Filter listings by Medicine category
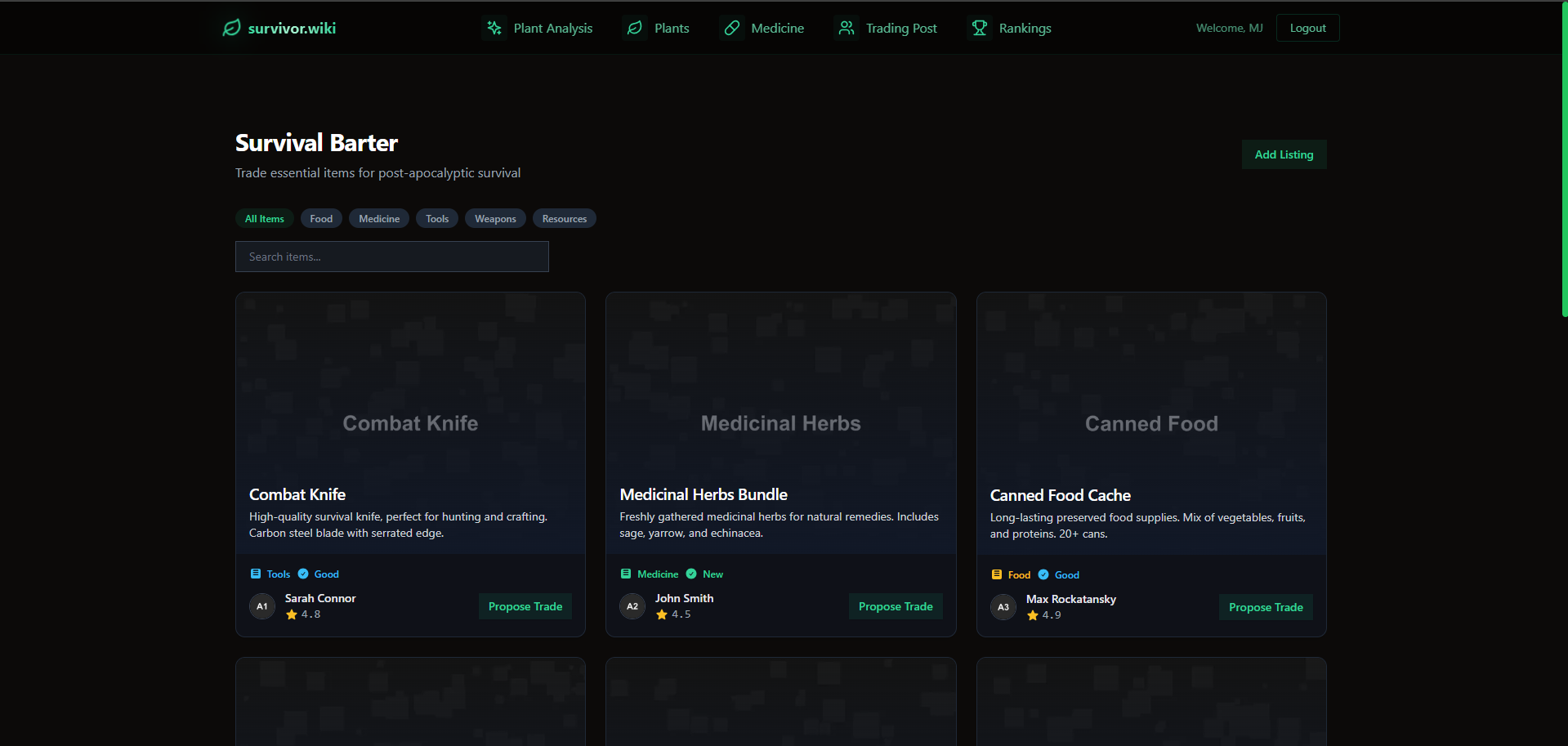The width and height of the screenshot is (1568, 746). click(x=379, y=218)
